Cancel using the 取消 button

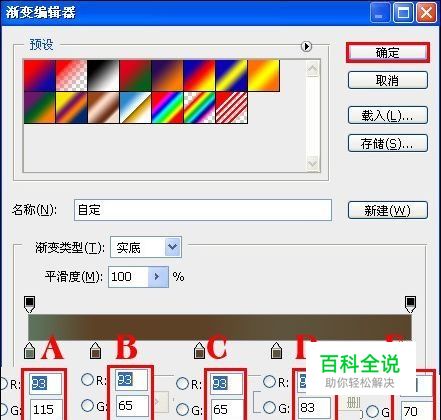coord(388,80)
